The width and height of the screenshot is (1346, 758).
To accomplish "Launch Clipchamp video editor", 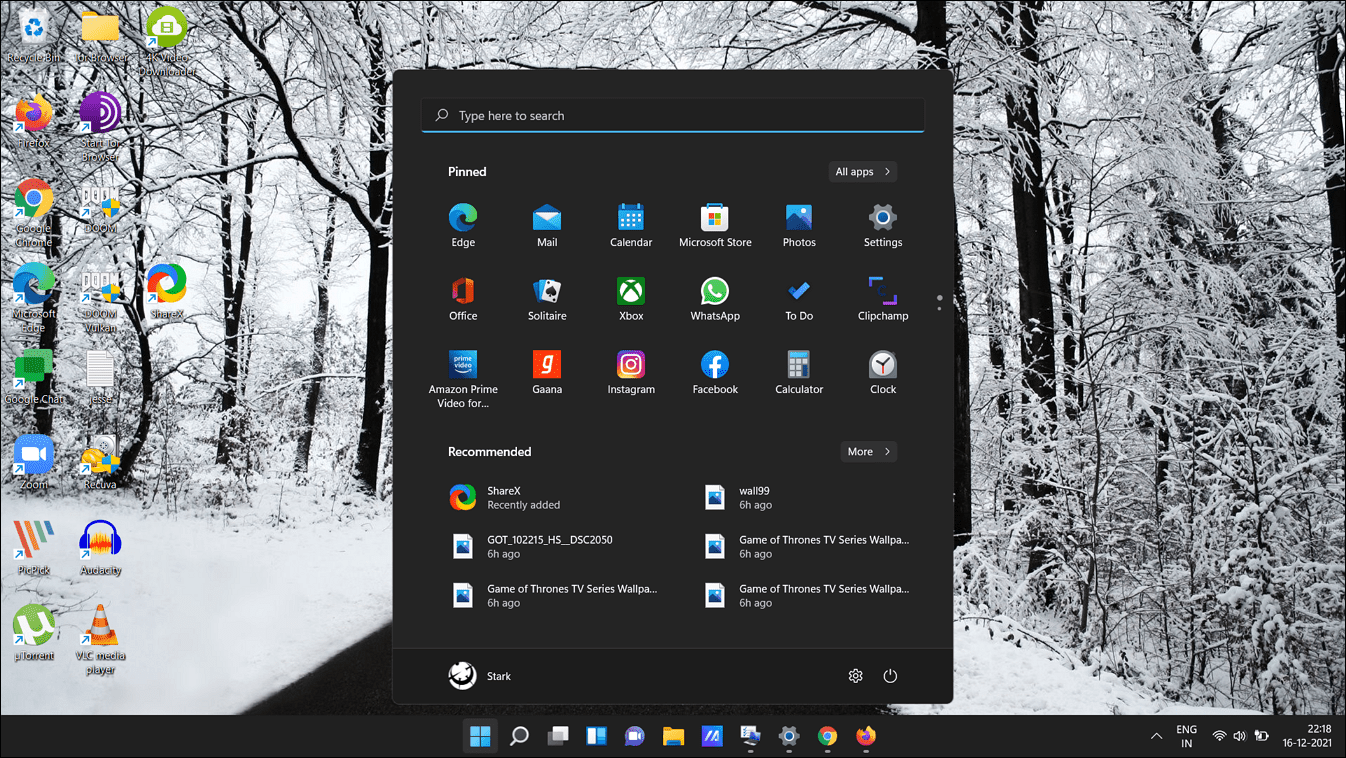I will click(883, 299).
